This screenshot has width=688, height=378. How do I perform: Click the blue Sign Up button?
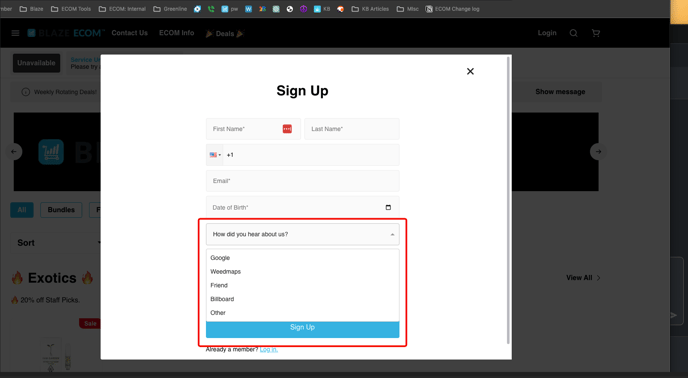[303, 329]
